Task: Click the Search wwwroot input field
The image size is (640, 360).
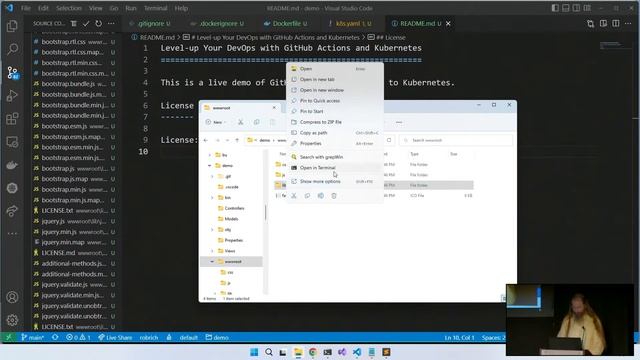Action: point(456,140)
